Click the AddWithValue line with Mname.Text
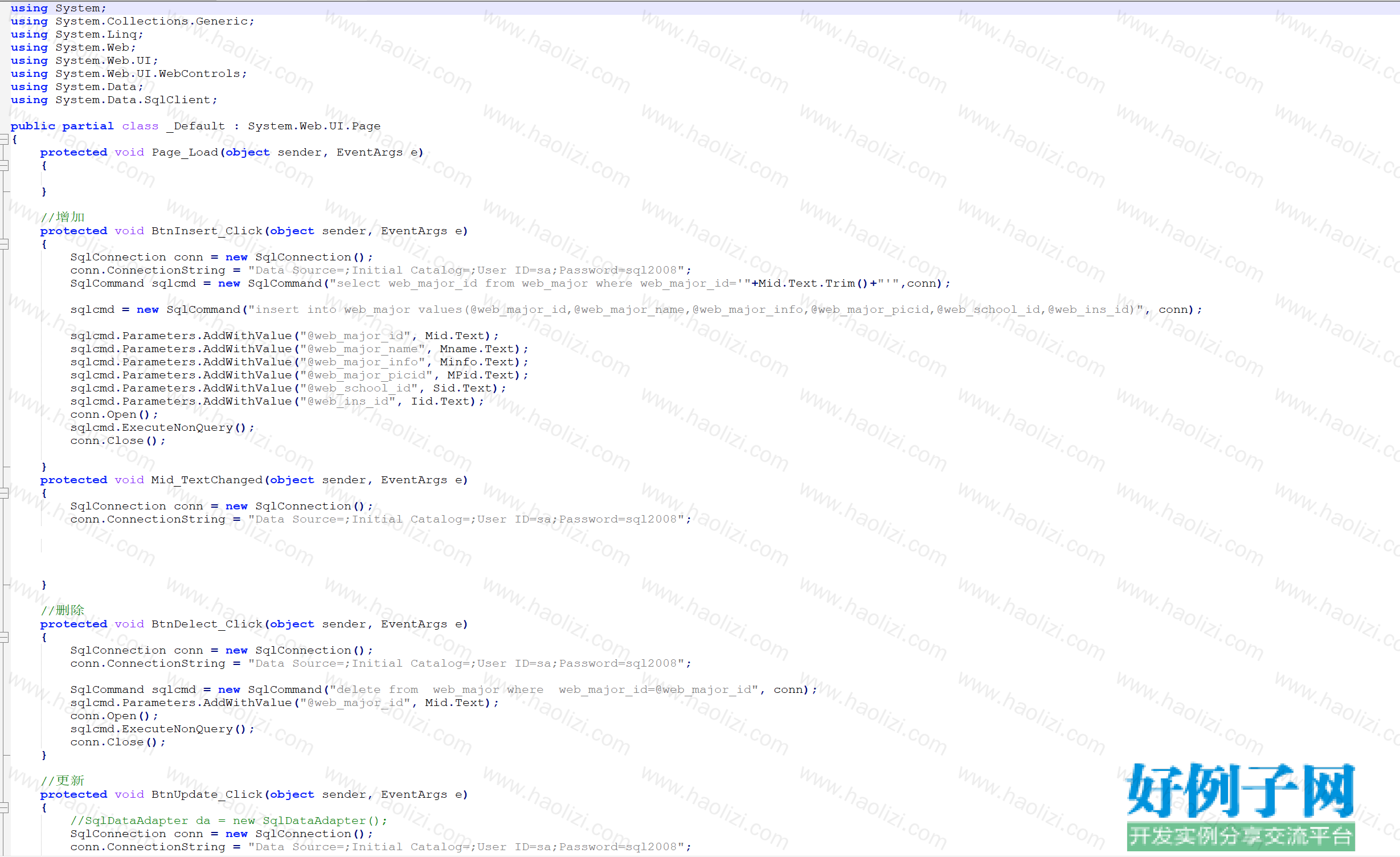1400x857 pixels. click(299, 349)
